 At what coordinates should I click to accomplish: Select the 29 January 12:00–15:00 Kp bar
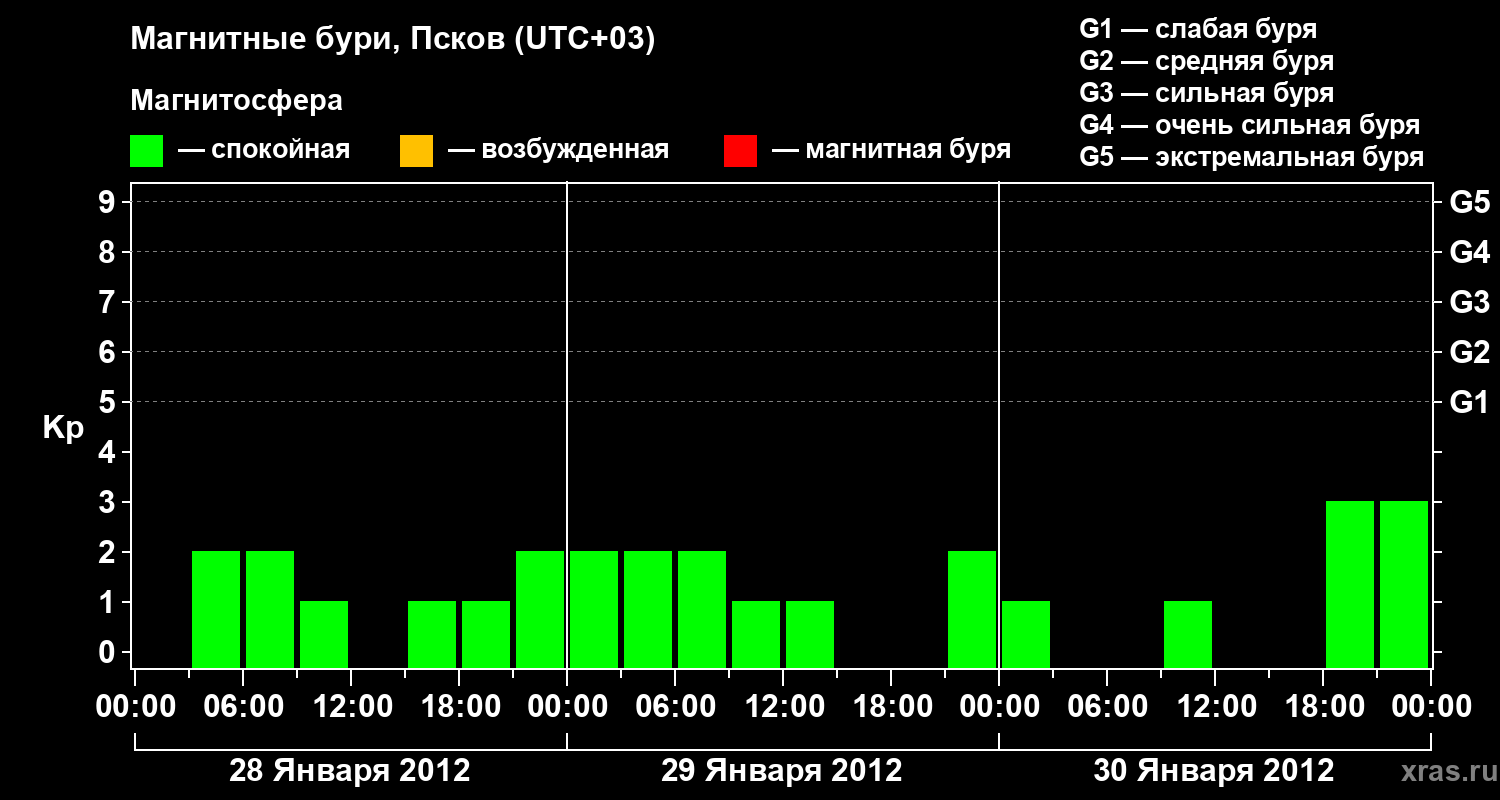pos(810,634)
